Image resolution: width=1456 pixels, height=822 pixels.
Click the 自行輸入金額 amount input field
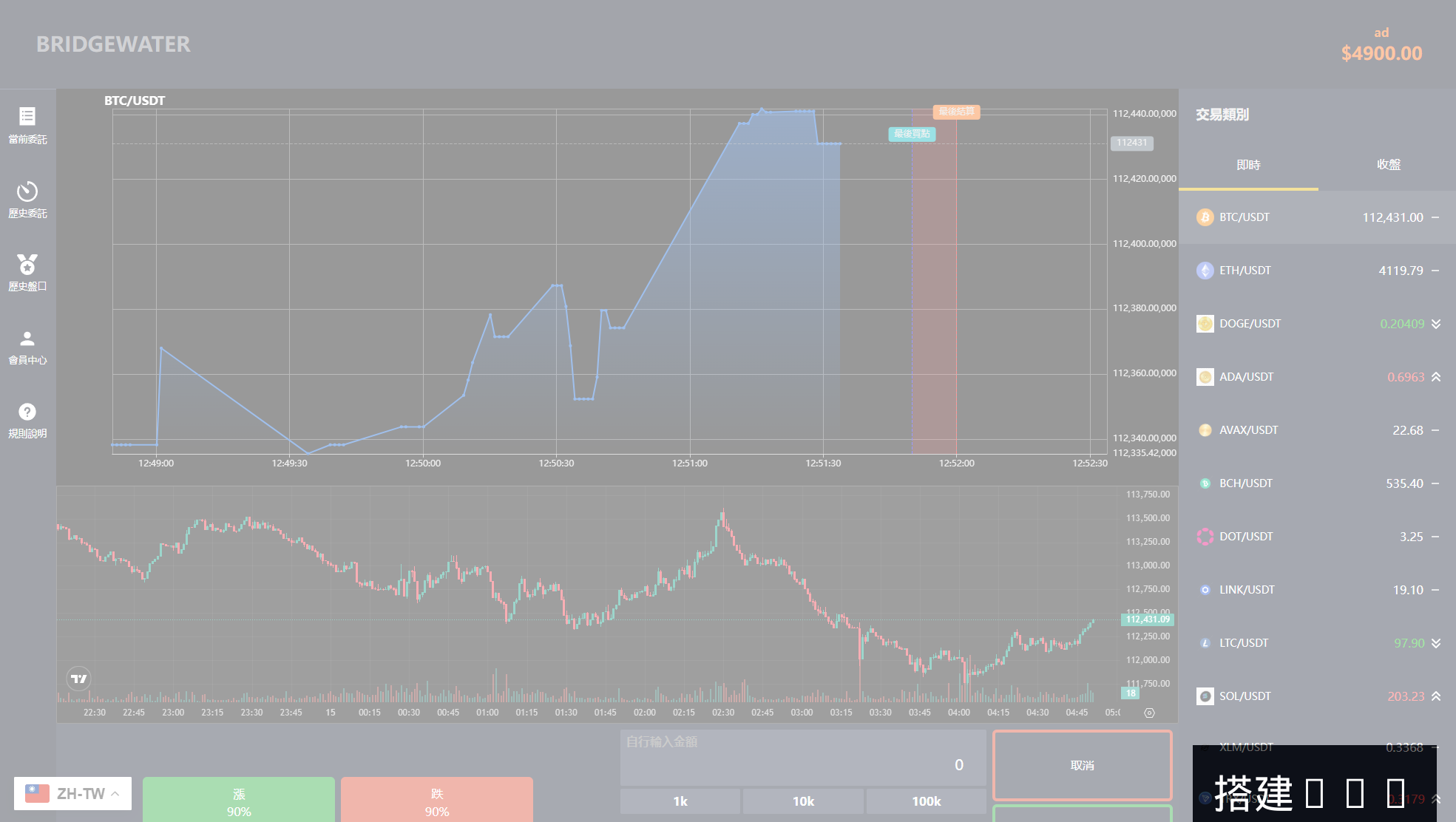point(803,758)
